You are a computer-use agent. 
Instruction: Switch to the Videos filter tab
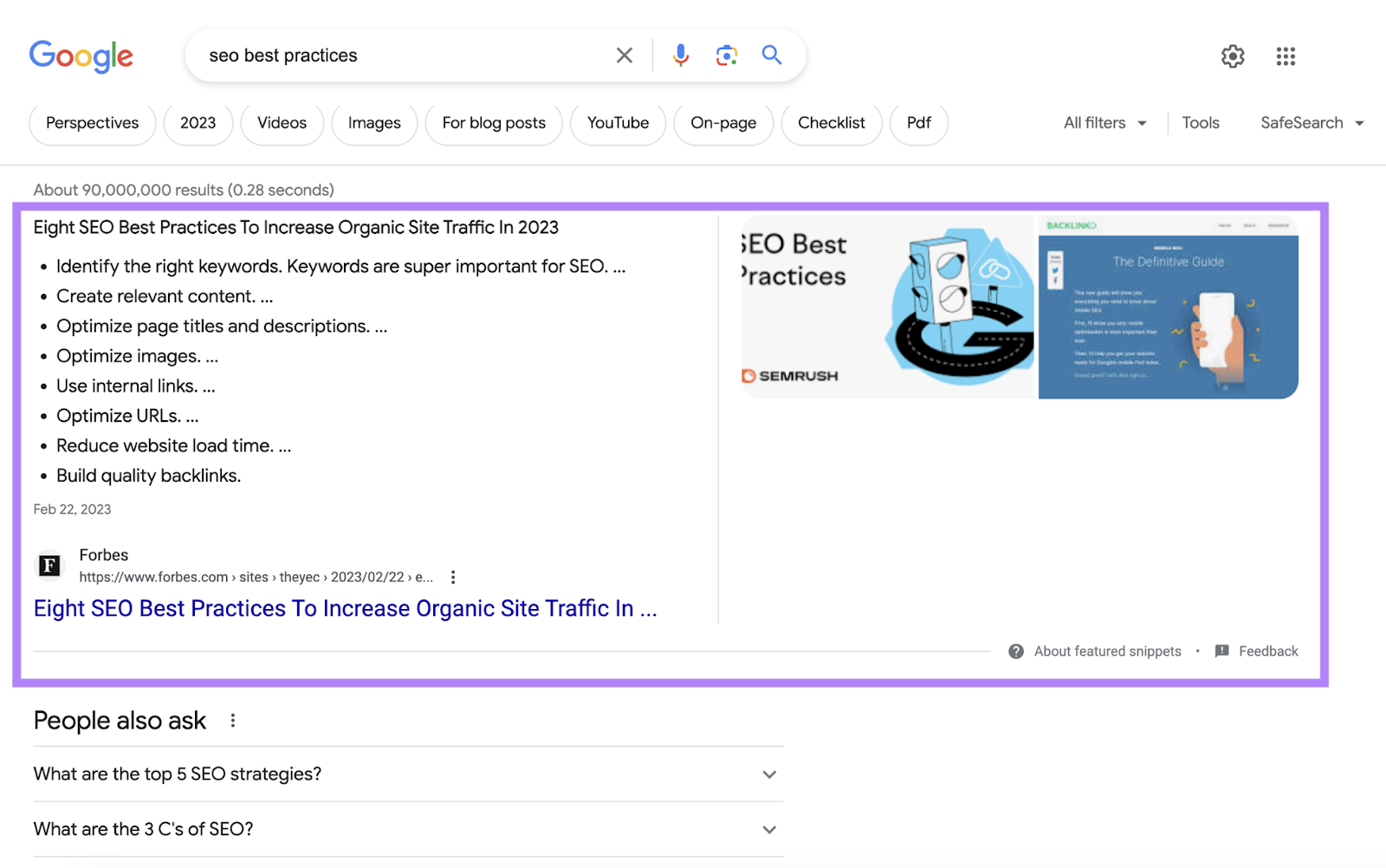(x=282, y=123)
